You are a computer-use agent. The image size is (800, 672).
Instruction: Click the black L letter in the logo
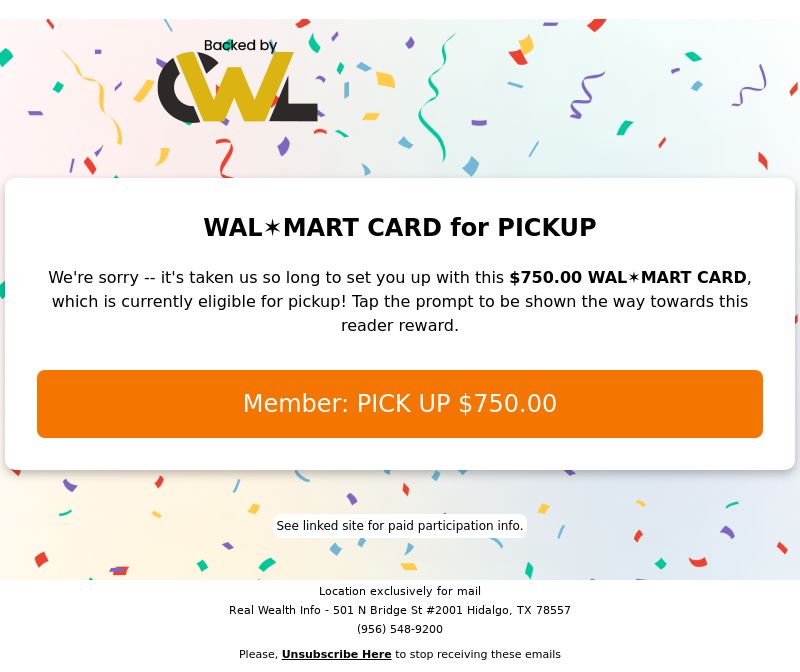click(x=300, y=100)
